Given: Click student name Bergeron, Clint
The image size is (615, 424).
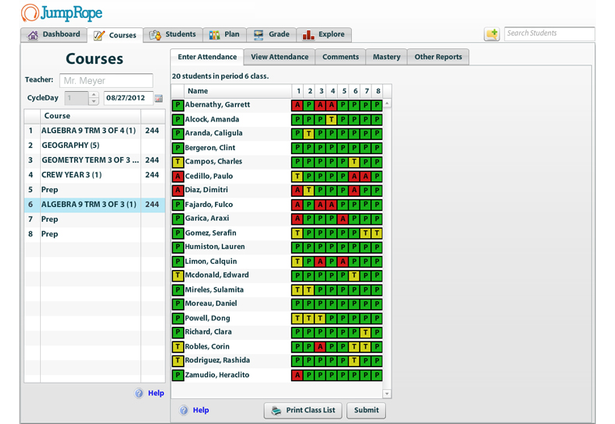Looking at the screenshot, I should [x=210, y=148].
